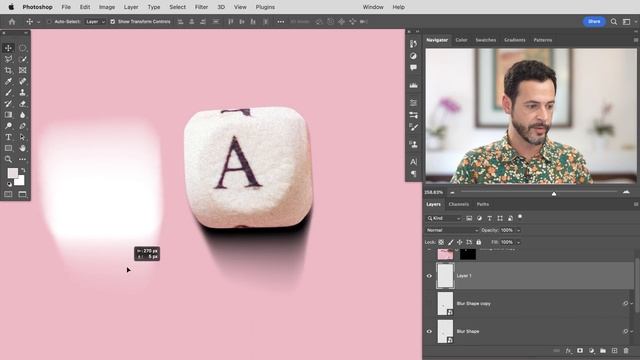Select the Eraser tool

tap(22, 104)
